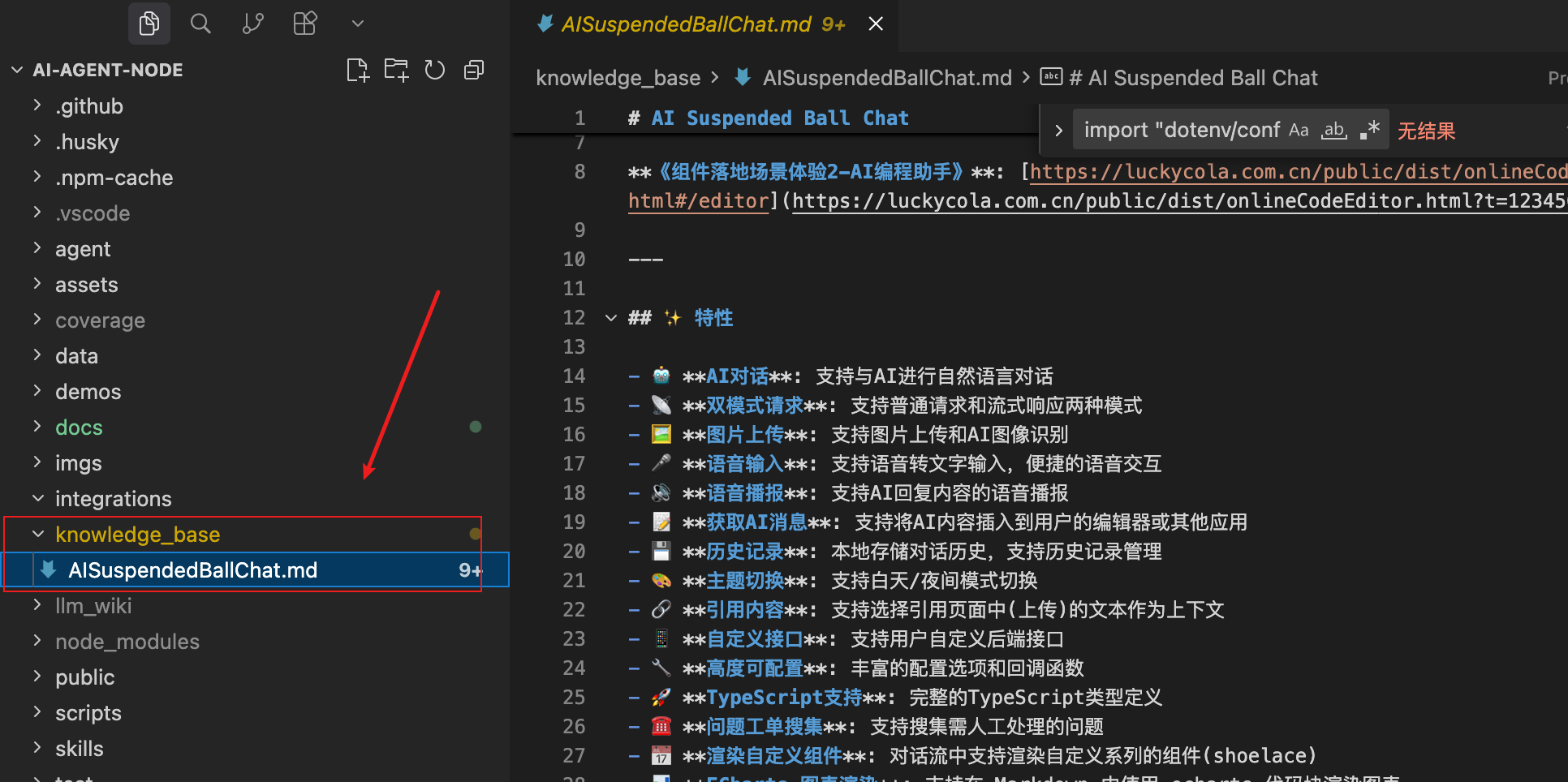Collapse all folders in Explorer
The image size is (1568, 782).
(474, 70)
